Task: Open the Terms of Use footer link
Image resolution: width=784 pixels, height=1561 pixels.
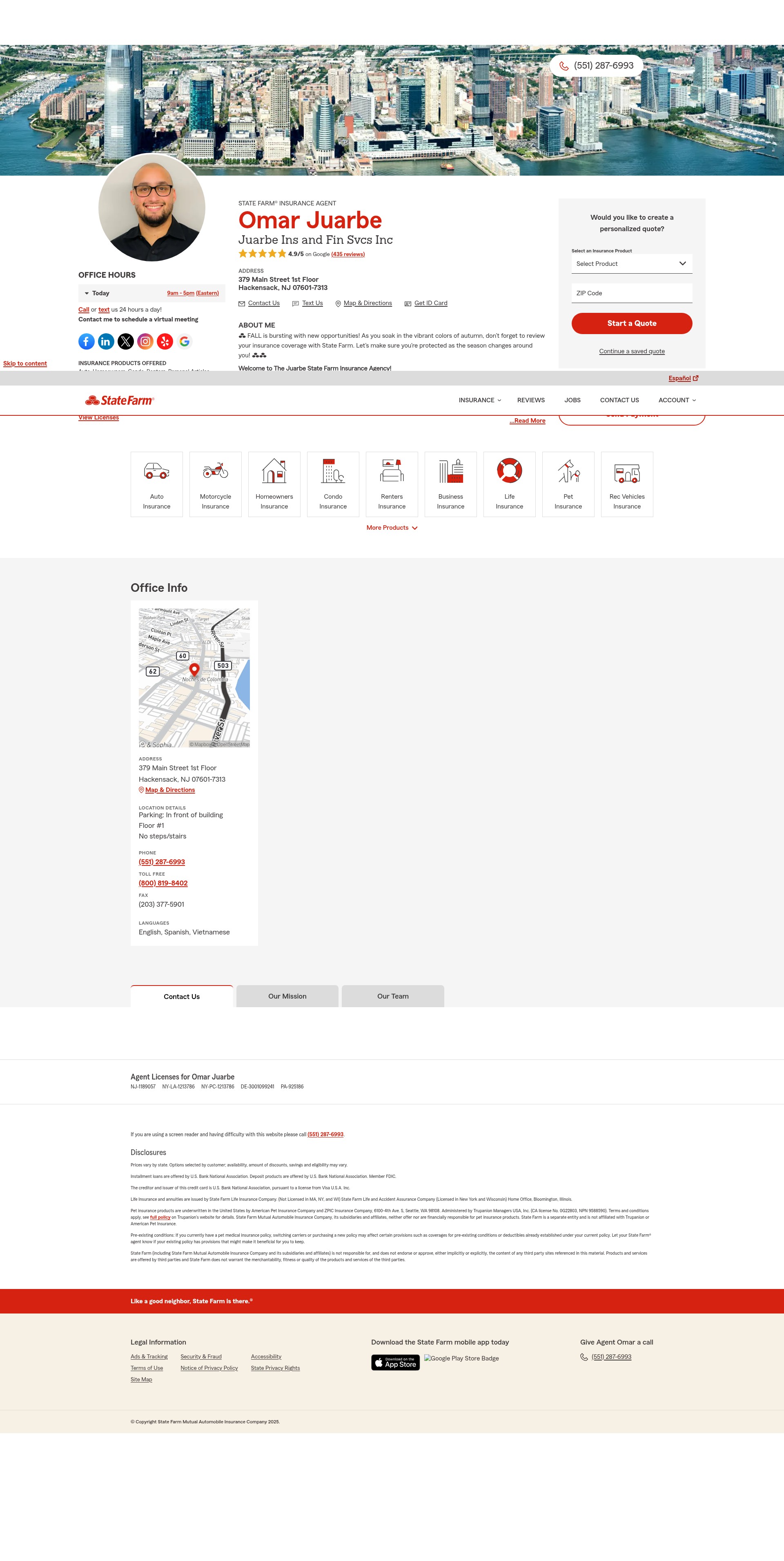Action: coord(147,1369)
